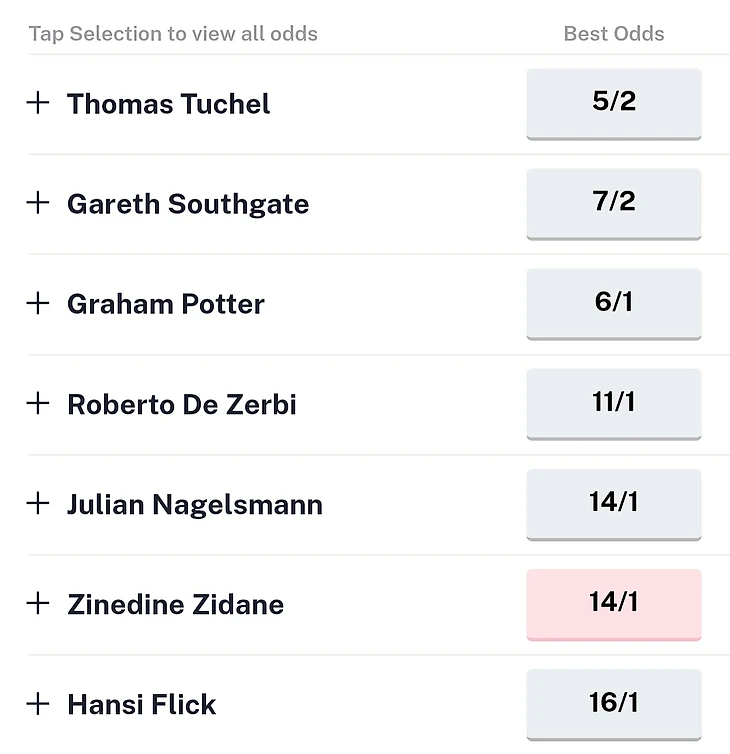Image resolution: width=730 pixels, height=754 pixels.
Task: Select the 5/2 odds for Tuchel
Action: tap(613, 103)
